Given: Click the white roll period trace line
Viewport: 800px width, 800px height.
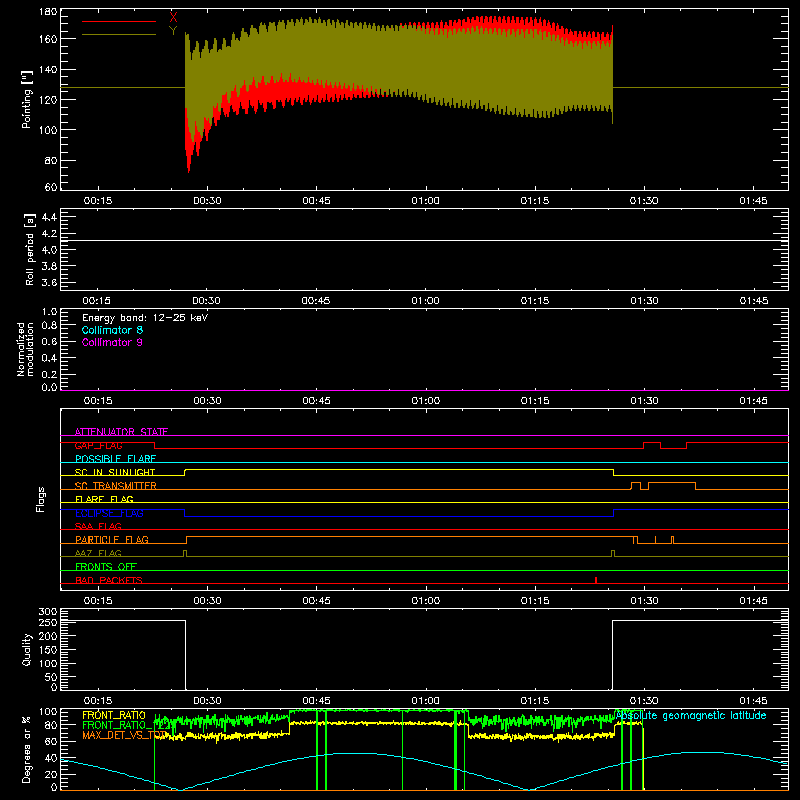Looking at the screenshot, I should (x=424, y=240).
